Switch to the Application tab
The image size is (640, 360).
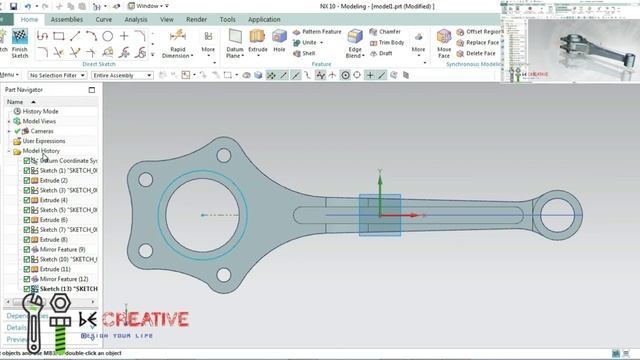(264, 20)
